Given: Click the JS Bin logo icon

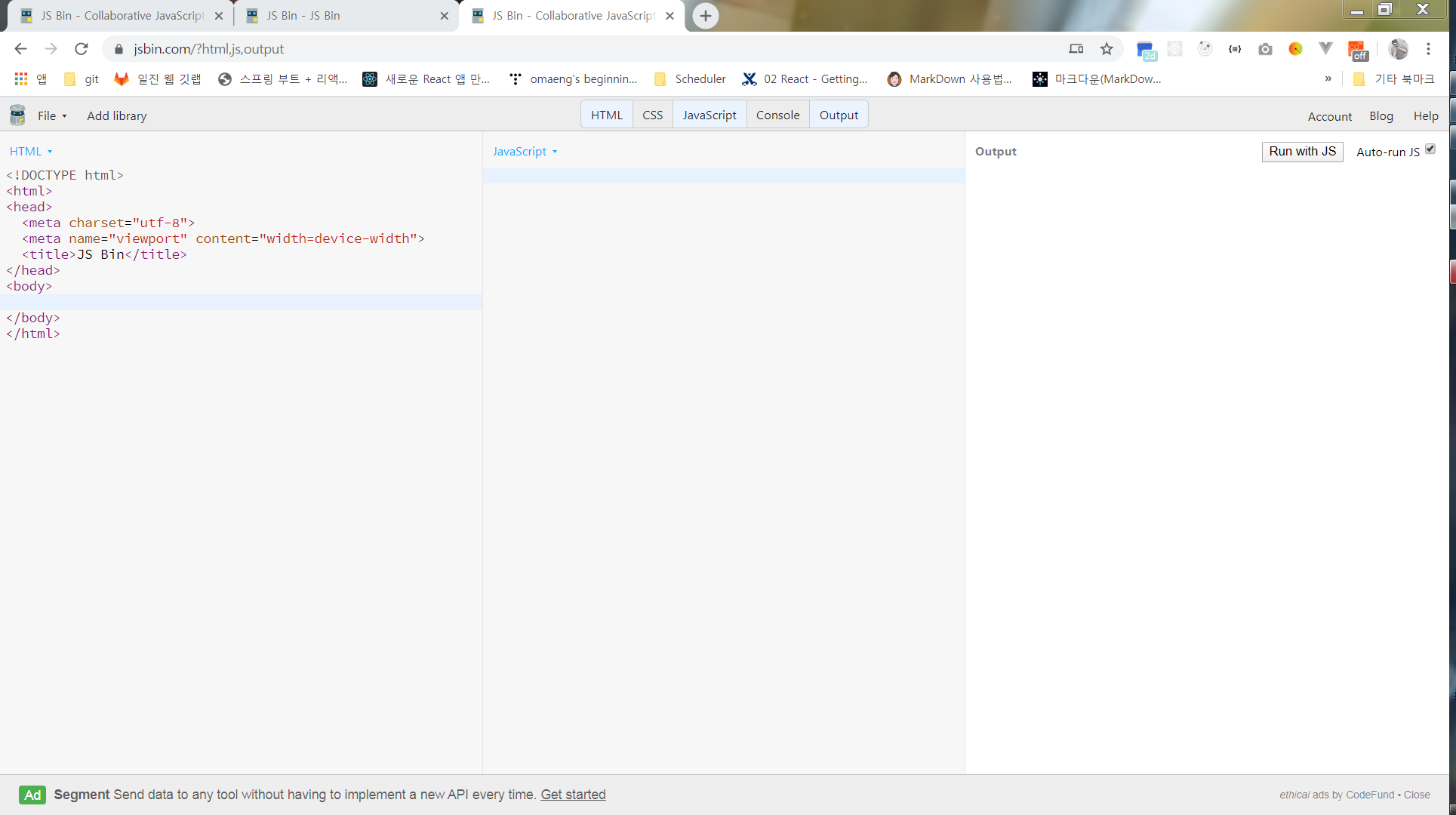Looking at the screenshot, I should (x=17, y=115).
